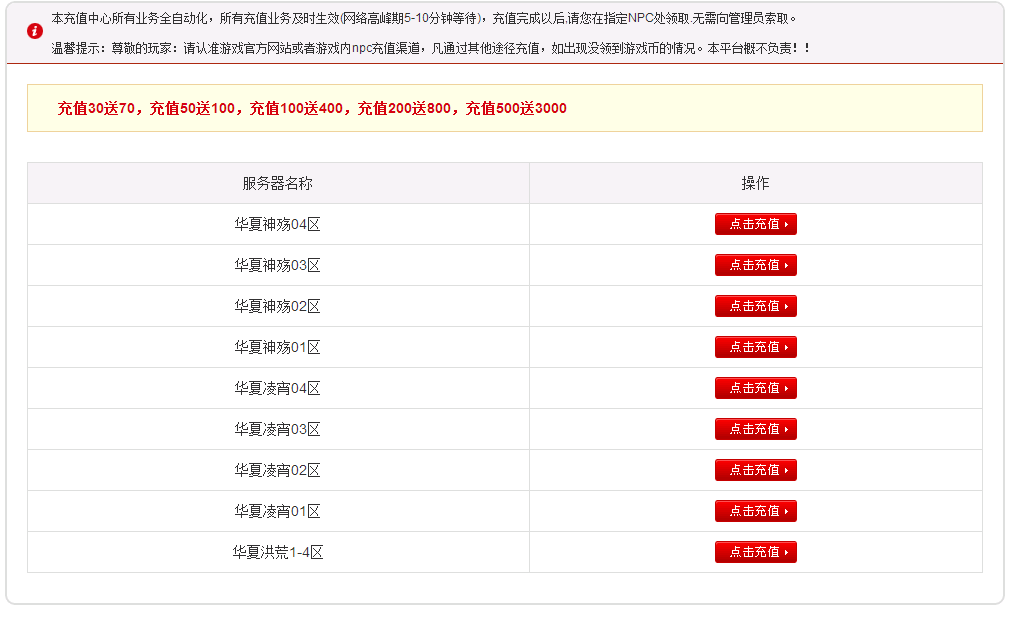Image resolution: width=1016 pixels, height=621 pixels.
Task: Click the red info icon in the notice
Action: click(36, 31)
